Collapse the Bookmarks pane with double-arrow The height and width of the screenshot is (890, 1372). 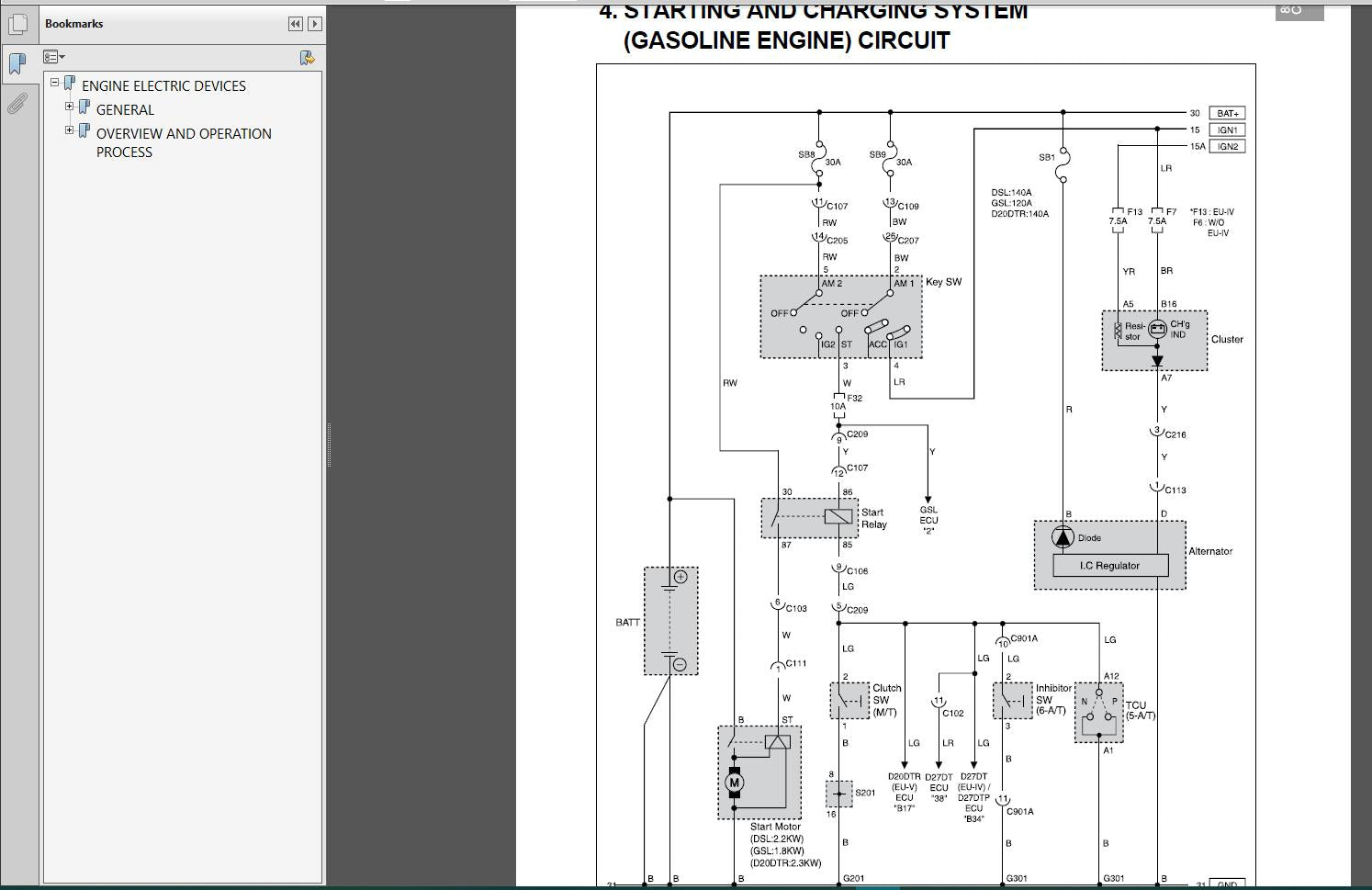pos(295,24)
